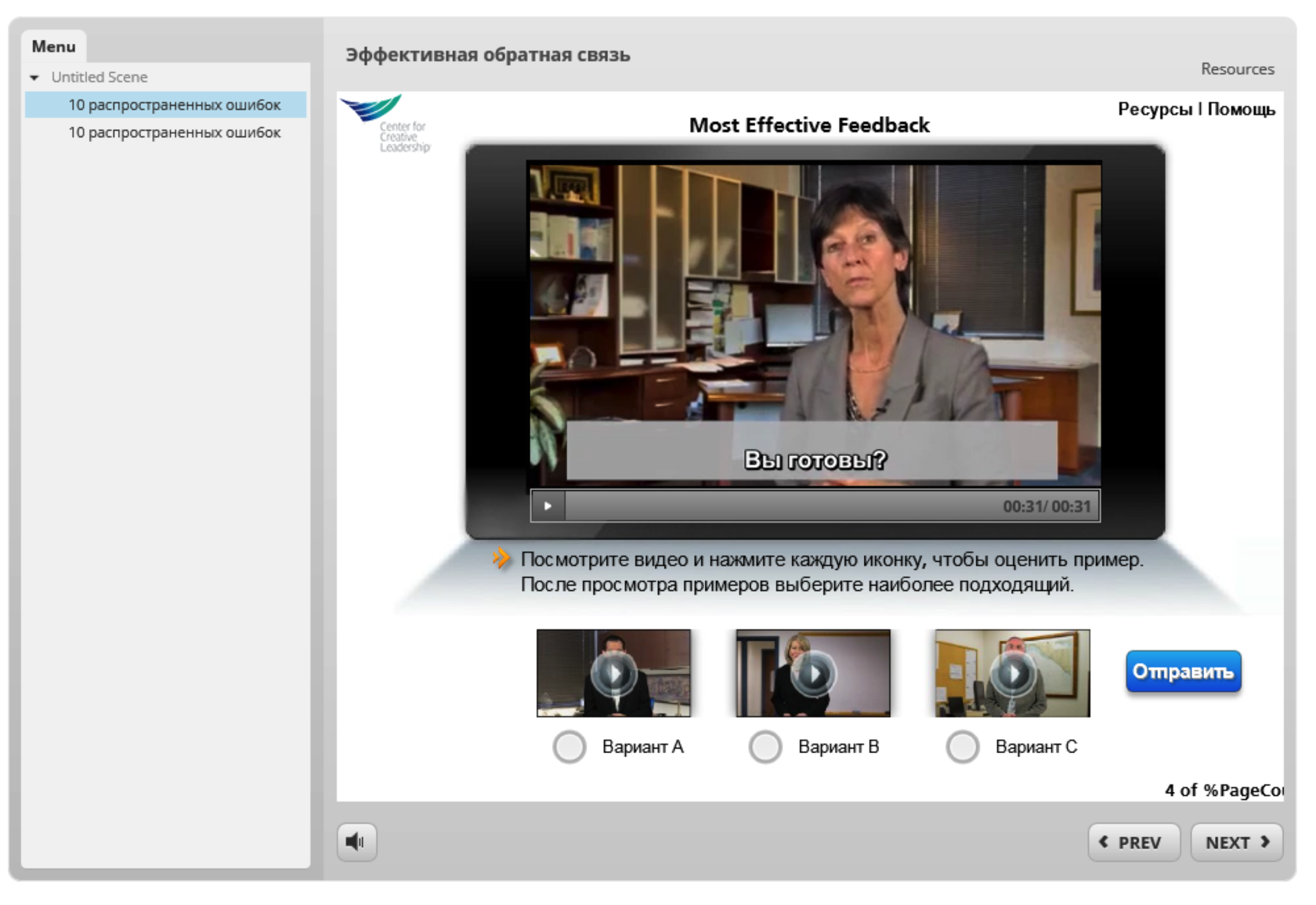Go to the previous slide with PREV
1316x905 pixels.
point(1133,842)
